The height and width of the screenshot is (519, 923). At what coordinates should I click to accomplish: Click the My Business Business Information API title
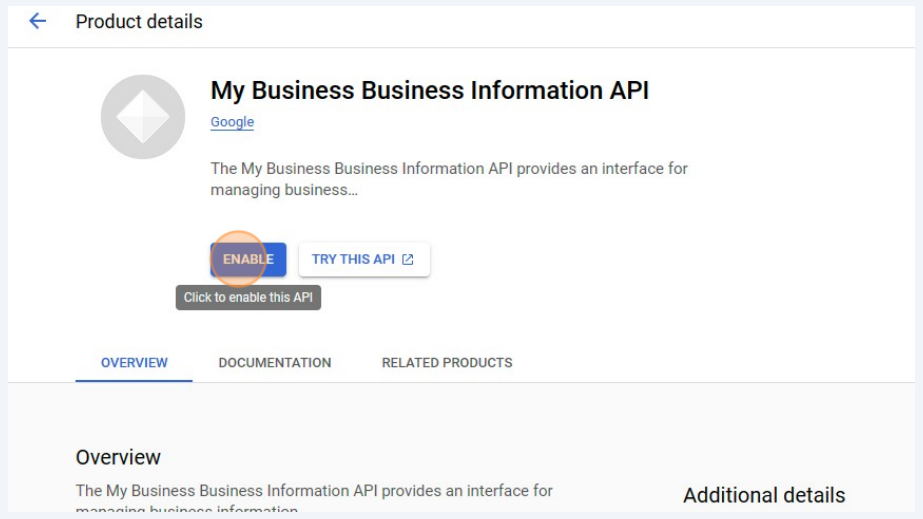430,90
